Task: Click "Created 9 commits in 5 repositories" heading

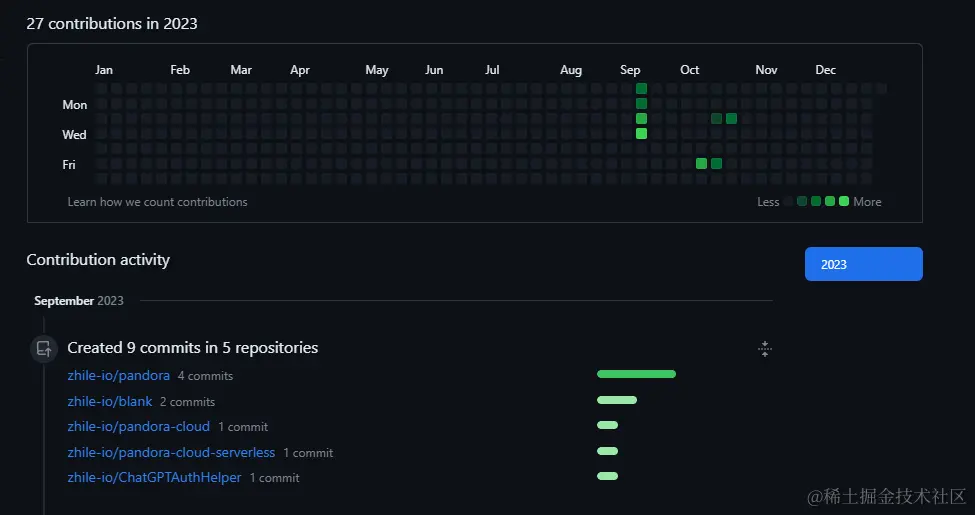Action: (192, 348)
